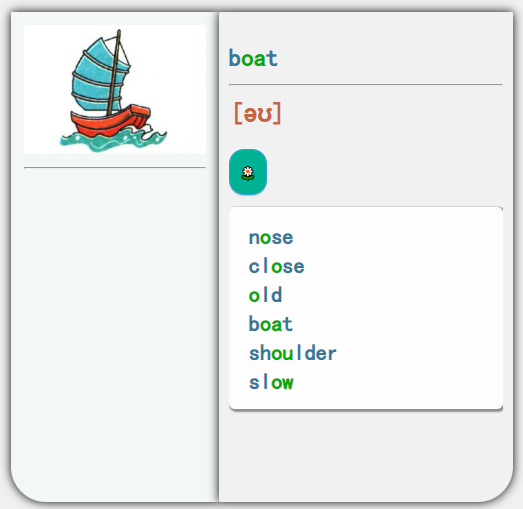The width and height of the screenshot is (523, 509).
Task: Click the orange phonetic symbol [əʊ]
Action: pos(257,113)
